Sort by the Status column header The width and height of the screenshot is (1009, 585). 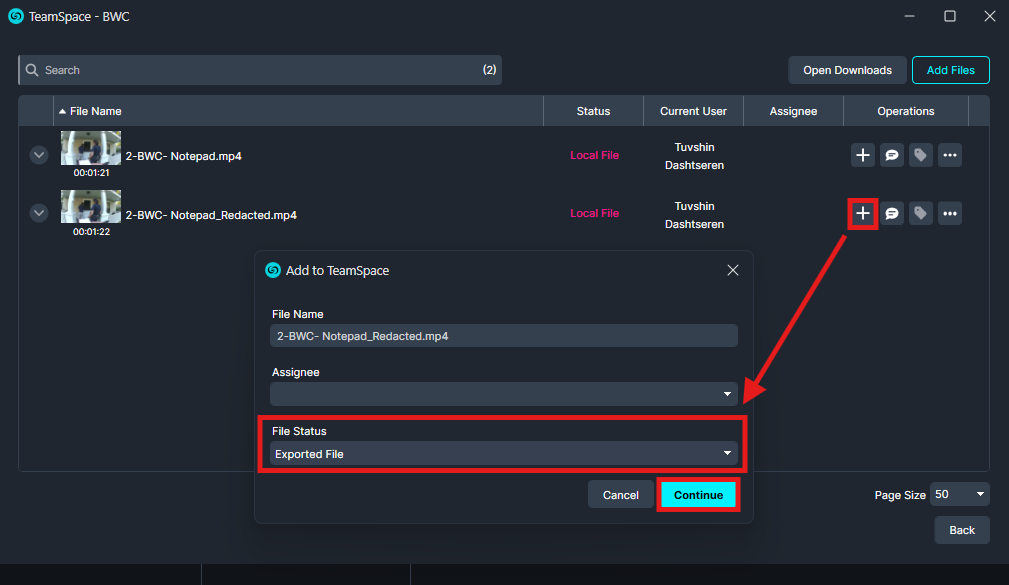[593, 111]
